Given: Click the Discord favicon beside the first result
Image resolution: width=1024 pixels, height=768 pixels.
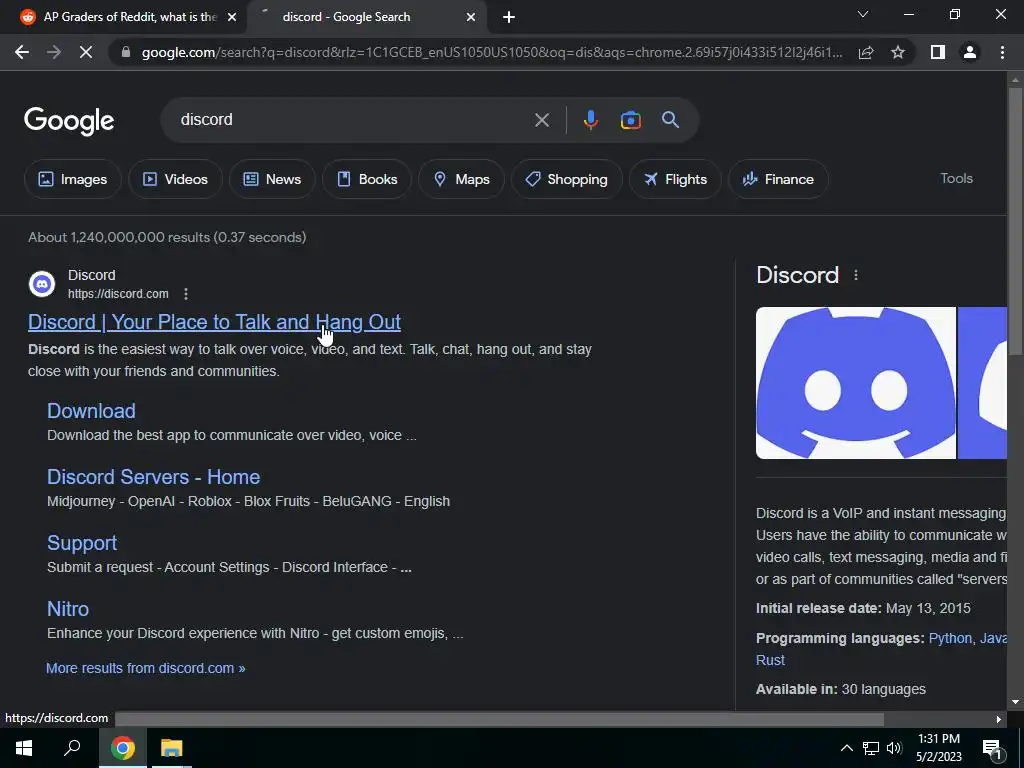Looking at the screenshot, I should tap(42, 284).
